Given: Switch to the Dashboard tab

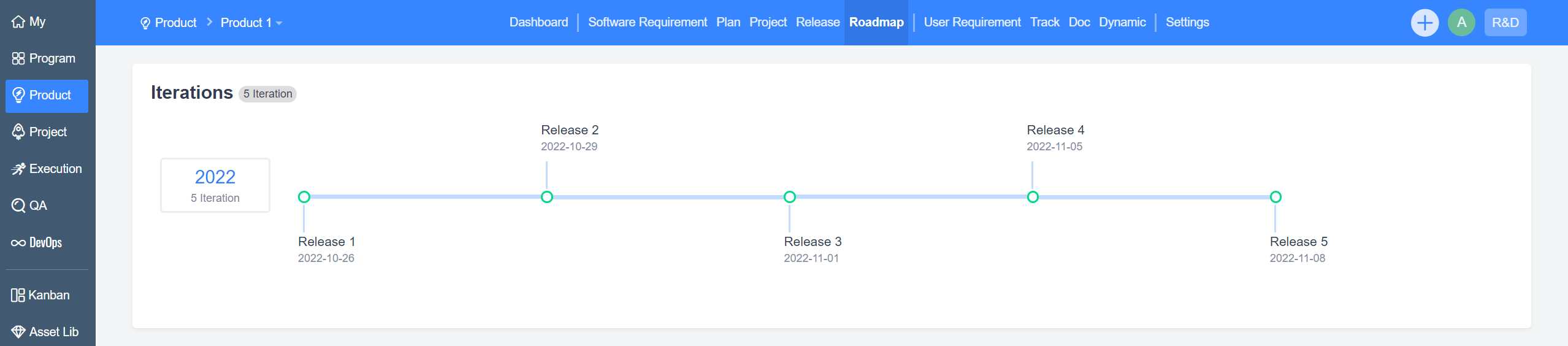Looking at the screenshot, I should [538, 22].
